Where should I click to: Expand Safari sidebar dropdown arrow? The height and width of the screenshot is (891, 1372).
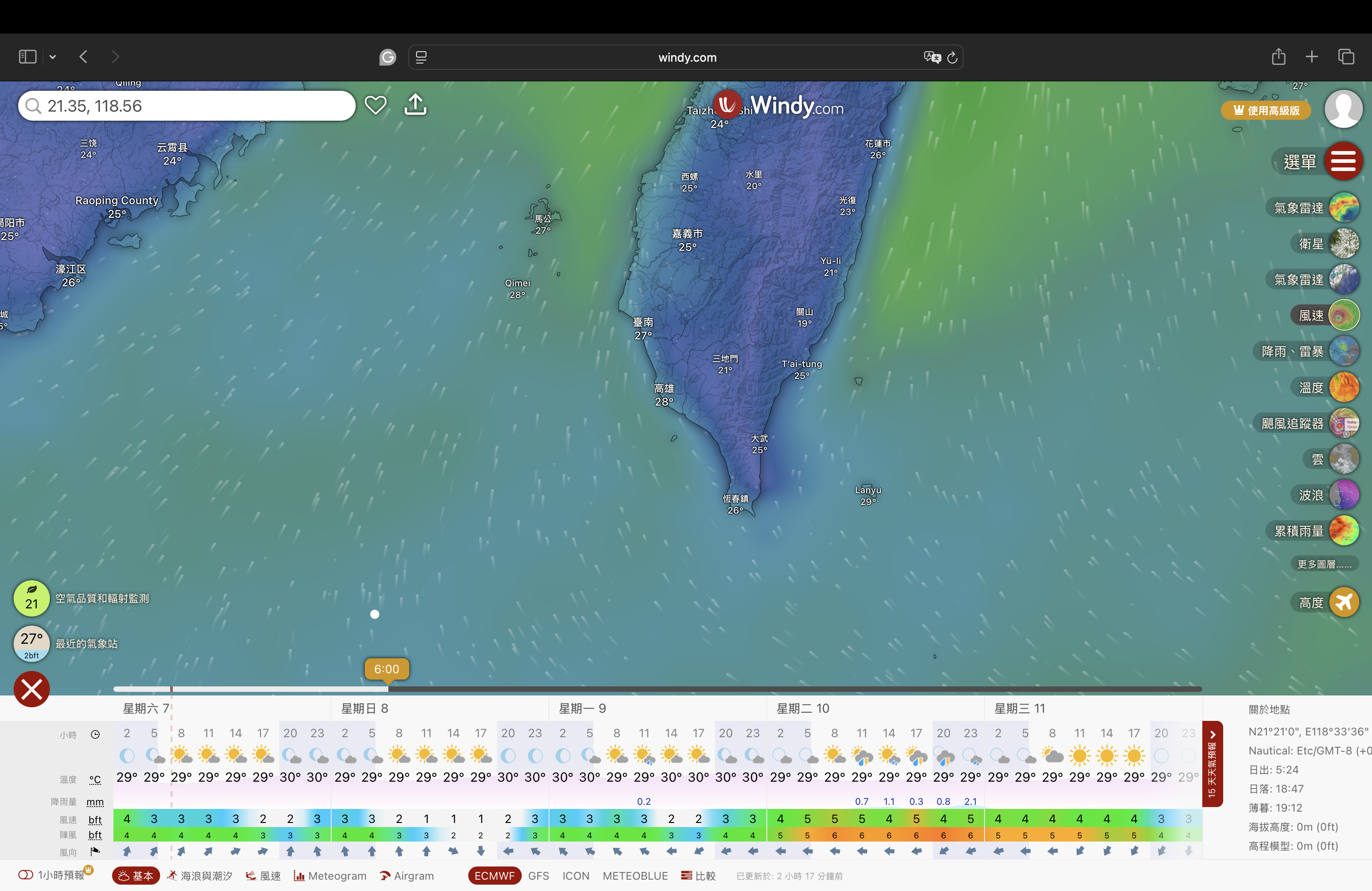pos(53,56)
